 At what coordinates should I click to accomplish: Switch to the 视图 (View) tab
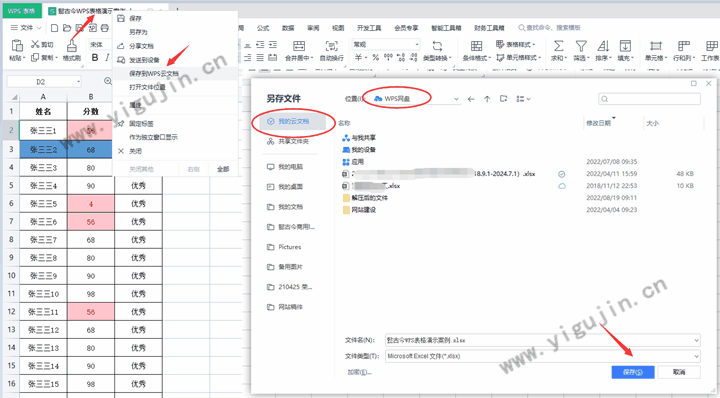click(x=338, y=28)
